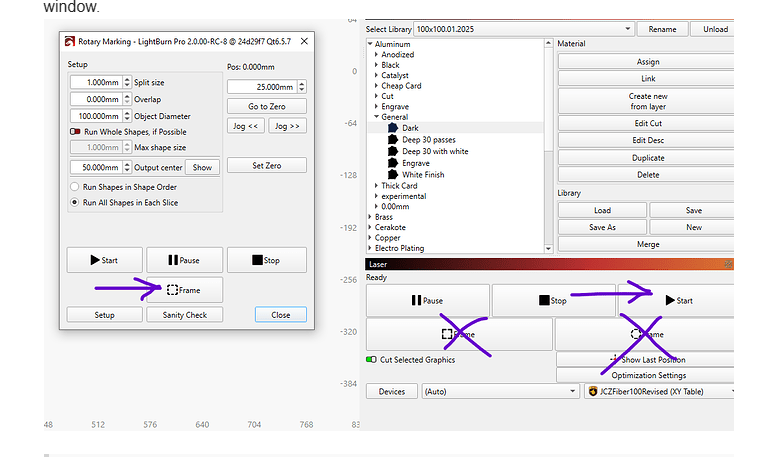Image resolution: width=769 pixels, height=457 pixels.
Task: Open the (Auto) port dropdown
Action: [x=500, y=391]
